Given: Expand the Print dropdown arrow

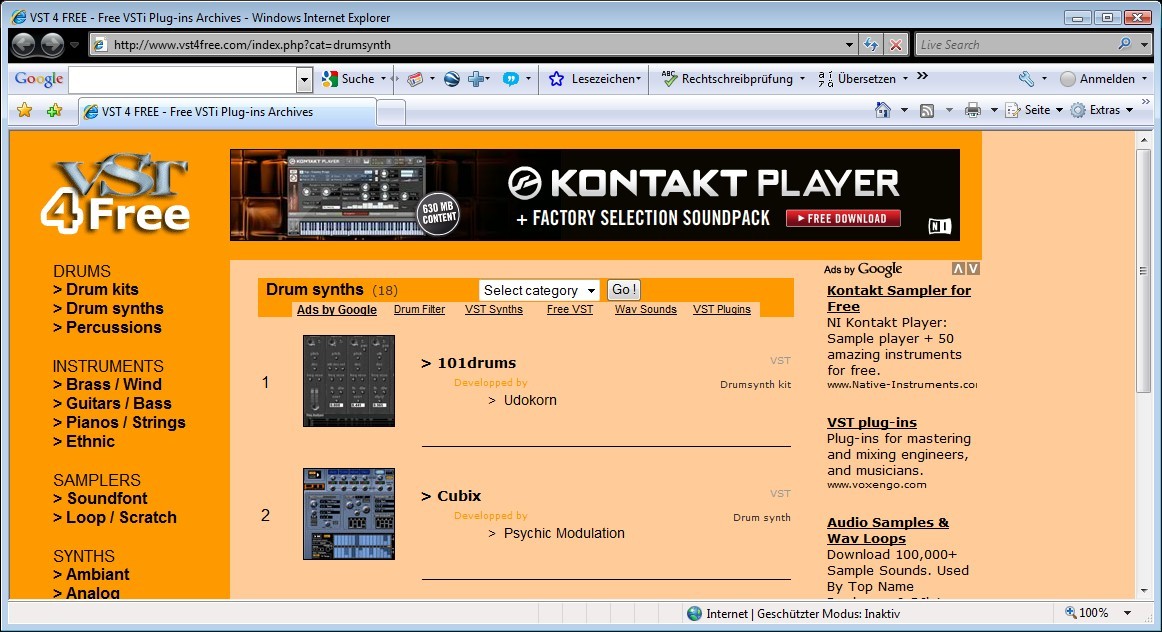Looking at the screenshot, I should coord(994,110).
